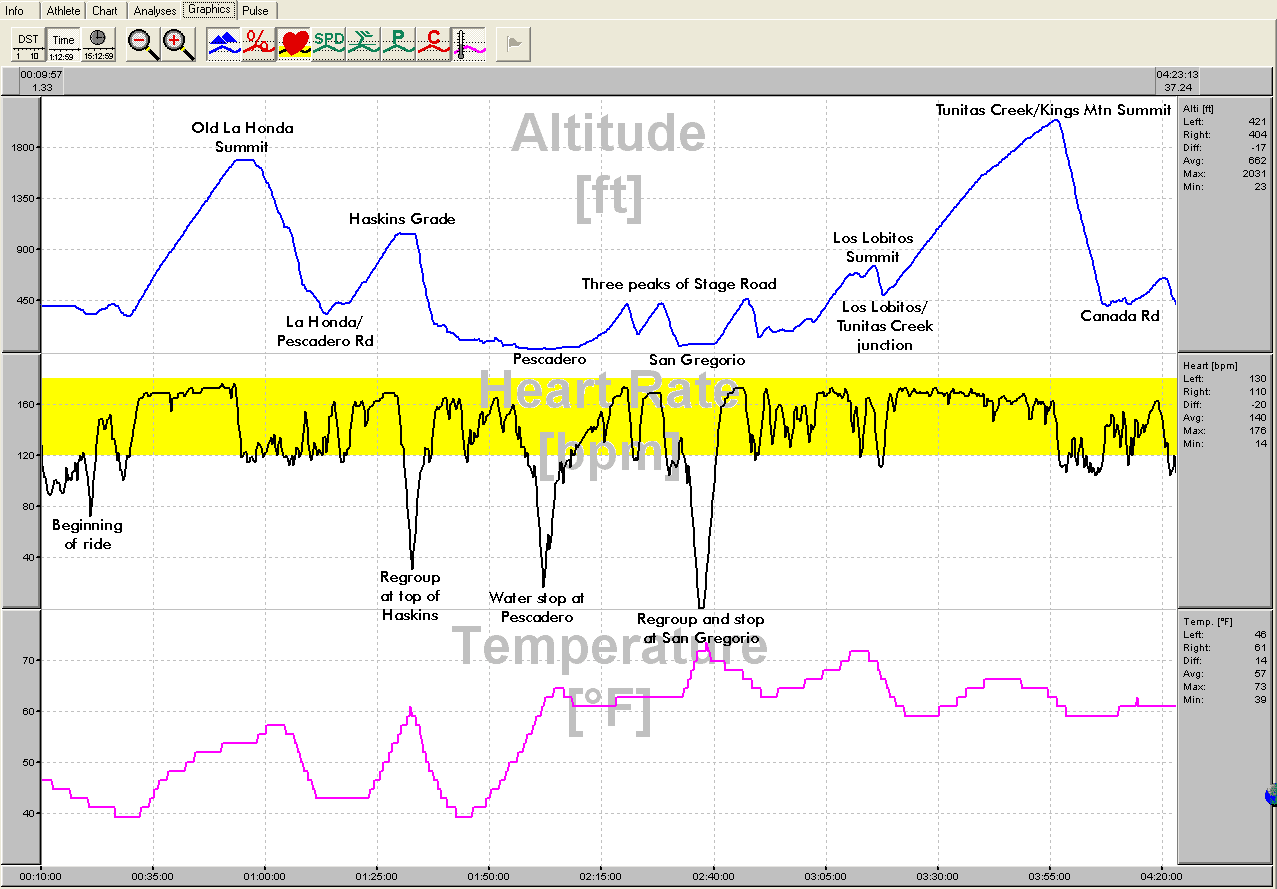The height and width of the screenshot is (889, 1277).
Task: Show the speed SPD graph
Action: (x=329, y=44)
